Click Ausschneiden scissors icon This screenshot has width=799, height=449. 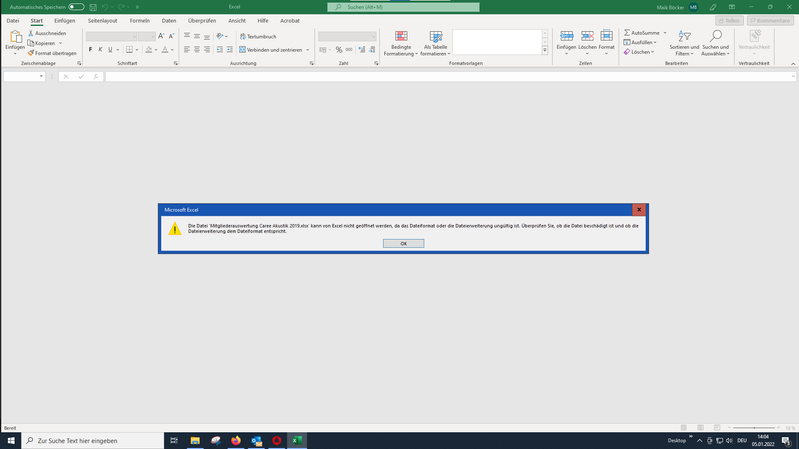click(31, 33)
